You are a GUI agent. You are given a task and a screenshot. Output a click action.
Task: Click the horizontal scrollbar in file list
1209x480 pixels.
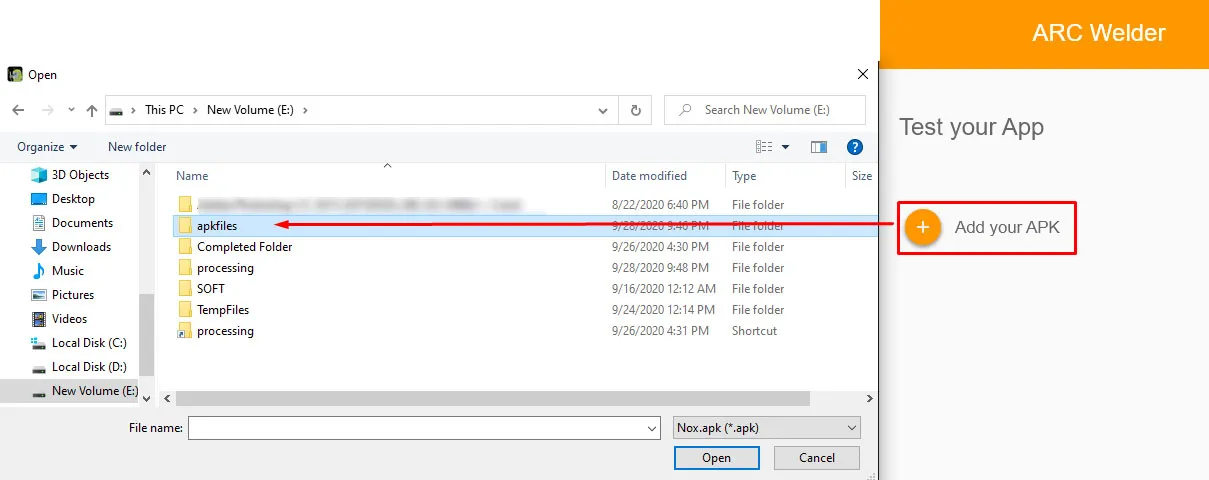pyautogui.click(x=492, y=399)
